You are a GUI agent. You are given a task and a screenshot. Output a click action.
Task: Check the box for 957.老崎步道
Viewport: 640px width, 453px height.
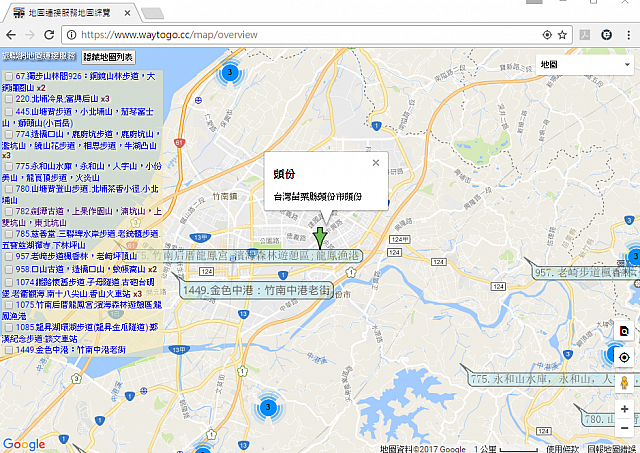(9, 256)
